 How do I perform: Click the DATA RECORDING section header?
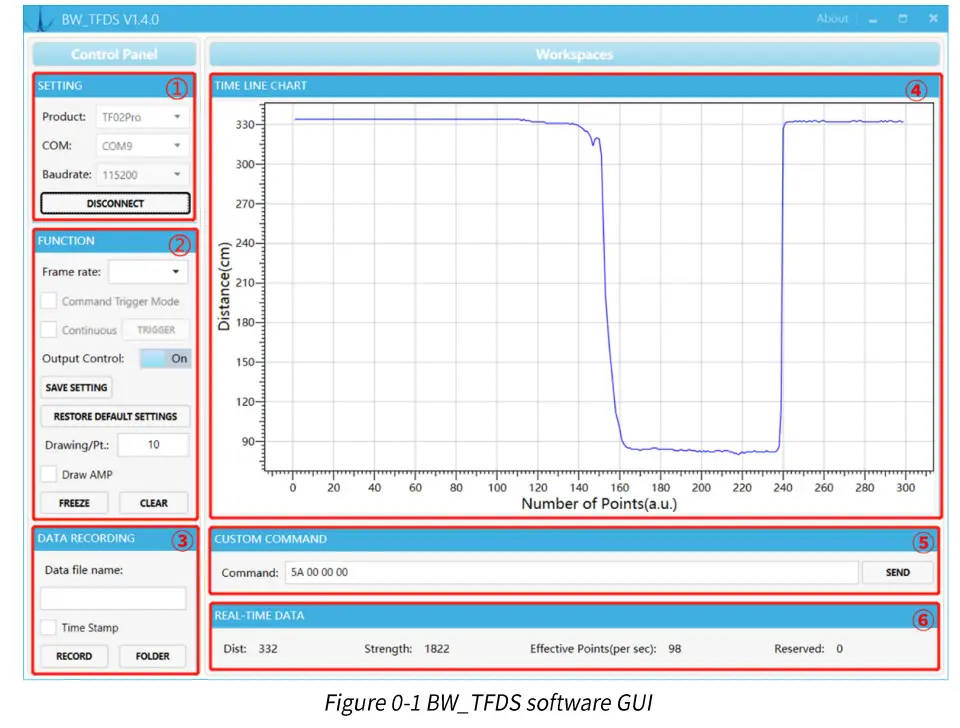114,538
